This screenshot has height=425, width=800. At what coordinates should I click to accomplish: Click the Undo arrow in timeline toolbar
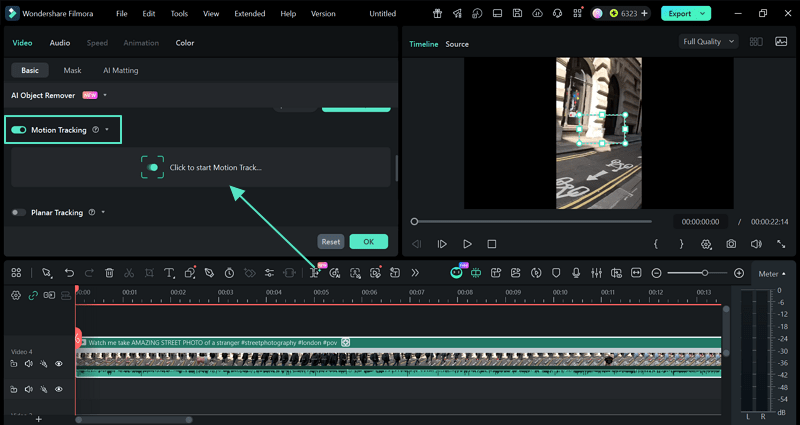(69, 273)
